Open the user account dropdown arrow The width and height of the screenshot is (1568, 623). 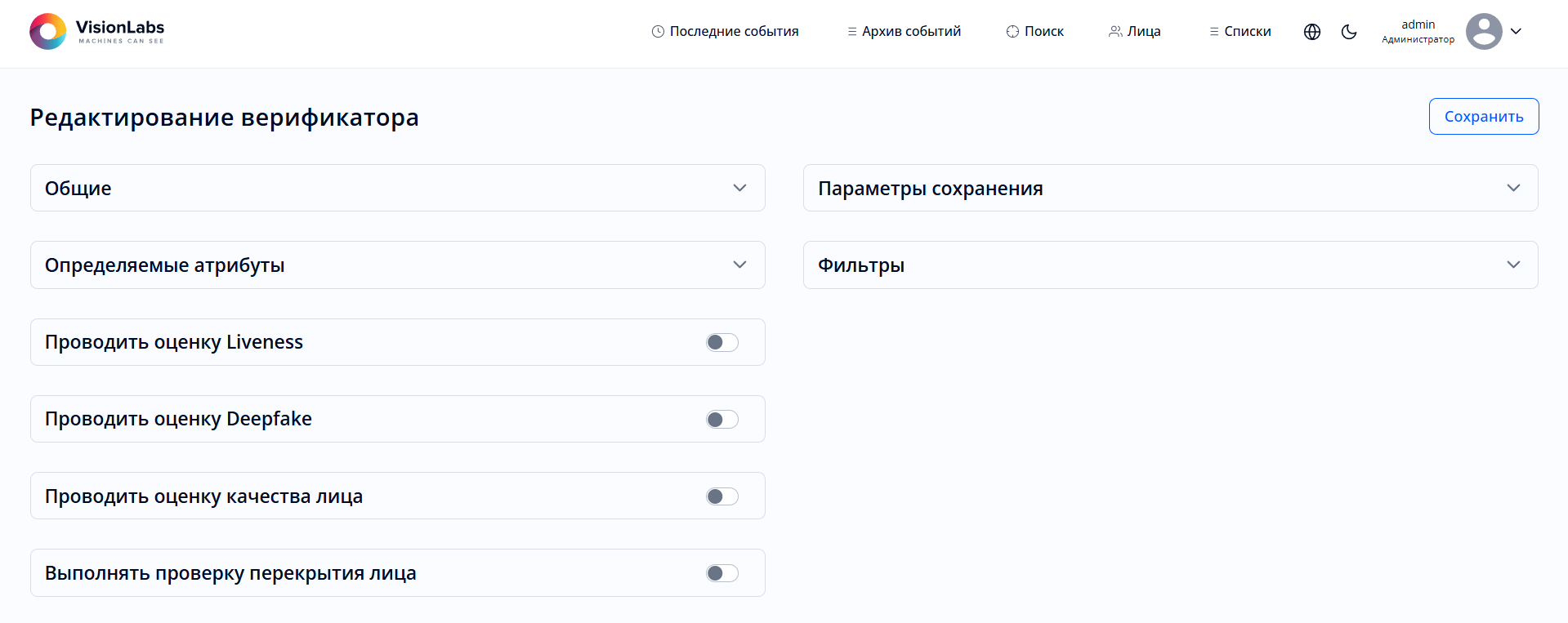coord(1516,32)
